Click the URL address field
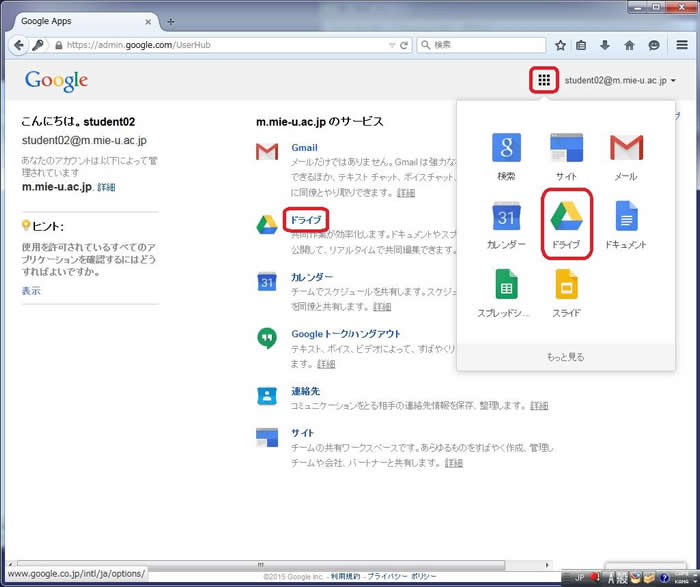The height and width of the screenshot is (587, 700). coord(227,45)
